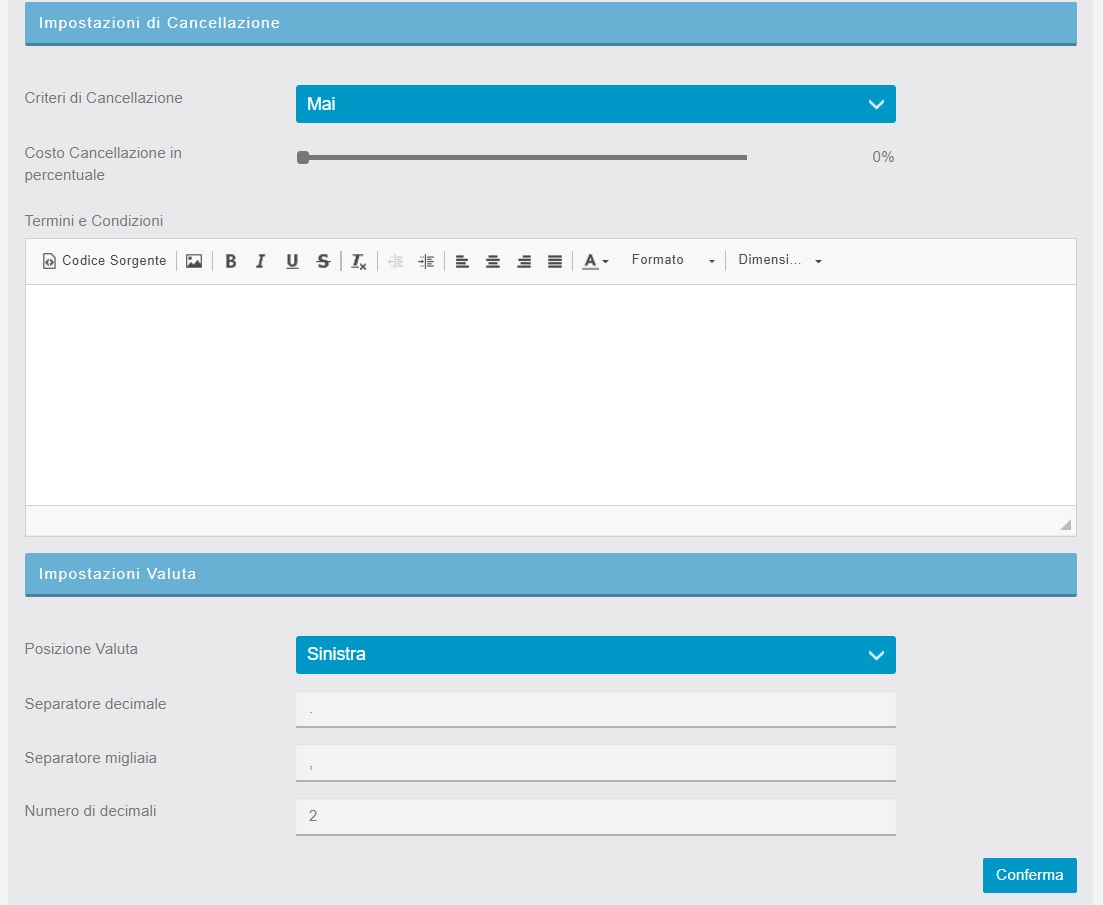Screen dimensions: 1103x905
Task: Justify the text alignment
Action: [555, 261]
